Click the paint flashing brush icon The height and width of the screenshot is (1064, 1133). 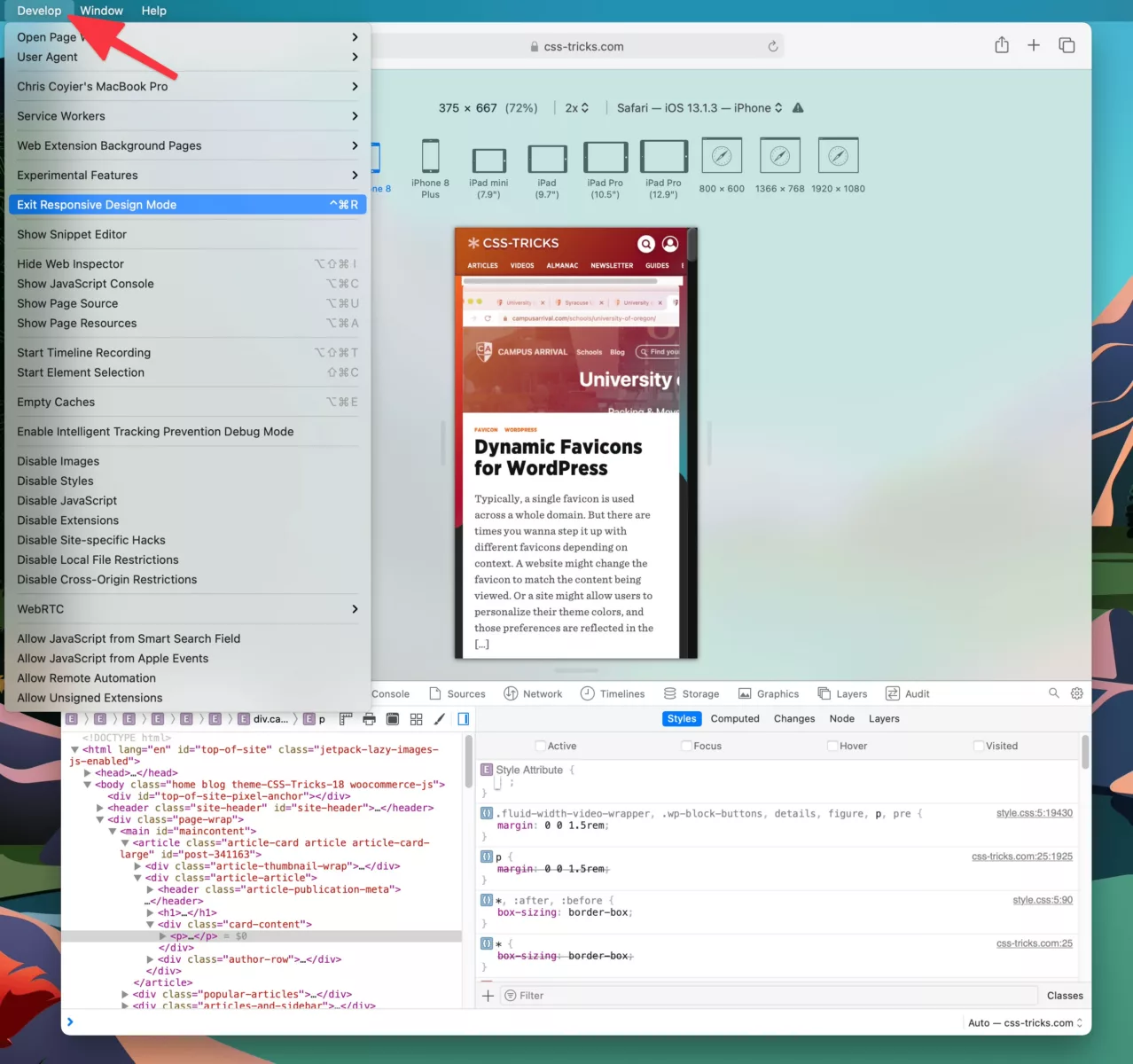coord(439,719)
